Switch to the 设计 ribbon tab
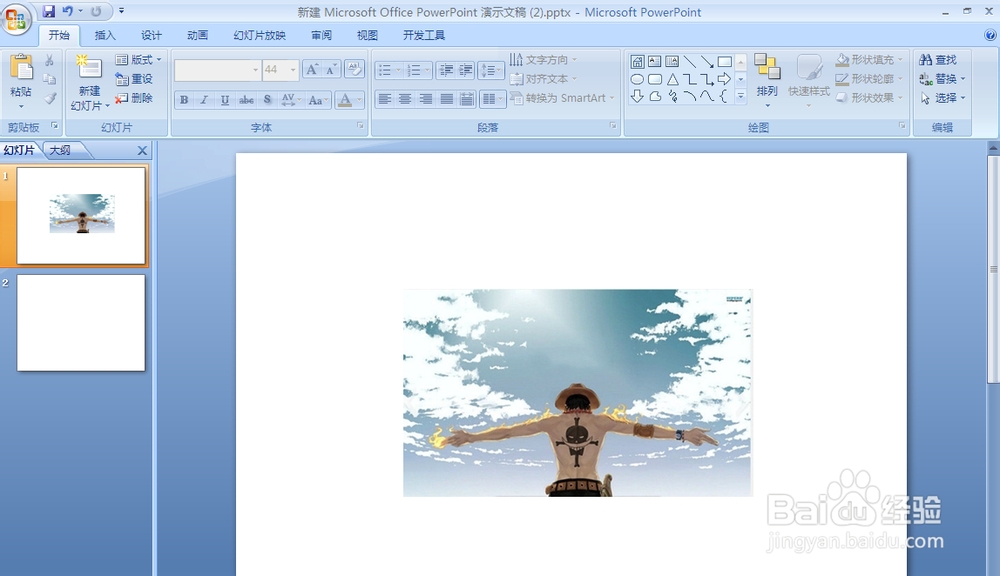 (x=151, y=35)
